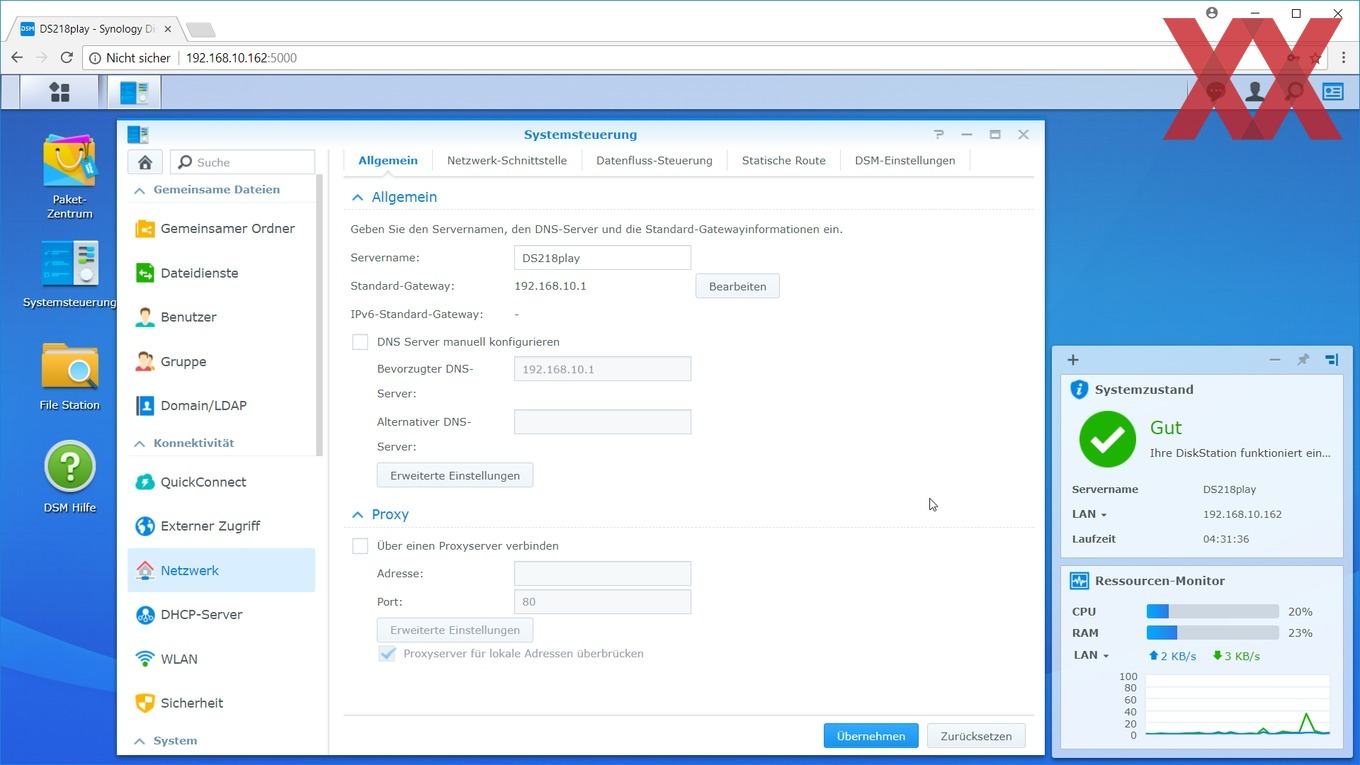
Task: Switch to DSM-Einstellungen tab
Action: (x=905, y=160)
